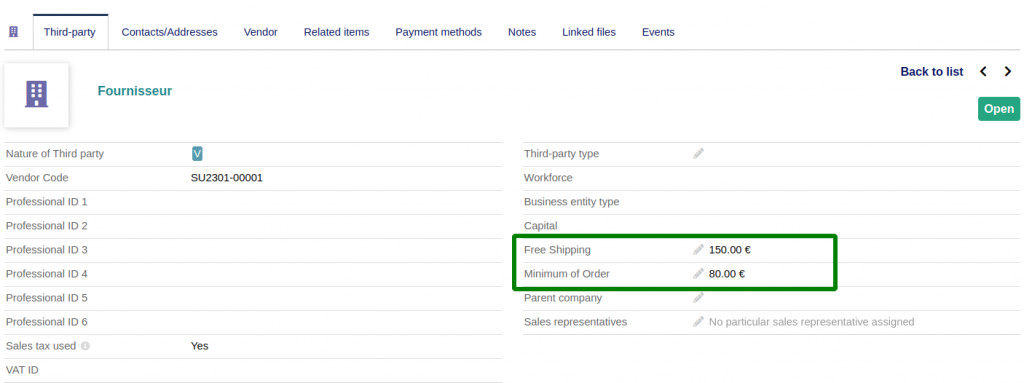
Task: Click the Nature of Third party label
Action: [x=55, y=154]
